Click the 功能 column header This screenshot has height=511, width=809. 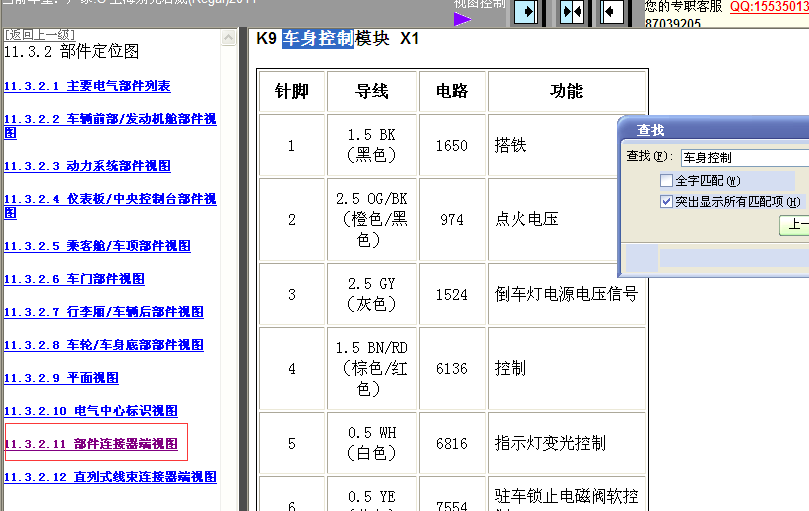click(567, 91)
